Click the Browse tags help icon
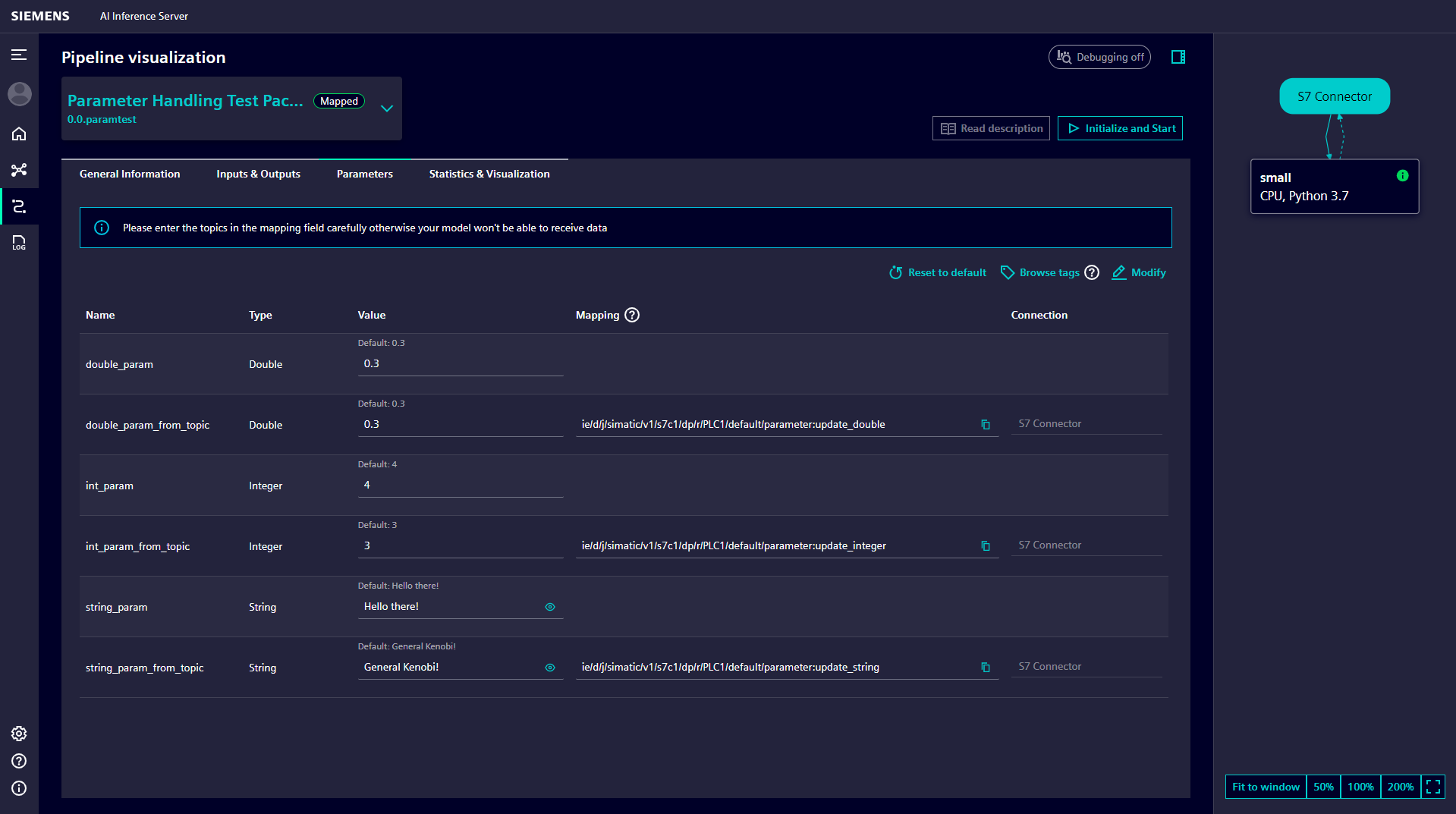Image resolution: width=1456 pixels, height=814 pixels. 1092,272
